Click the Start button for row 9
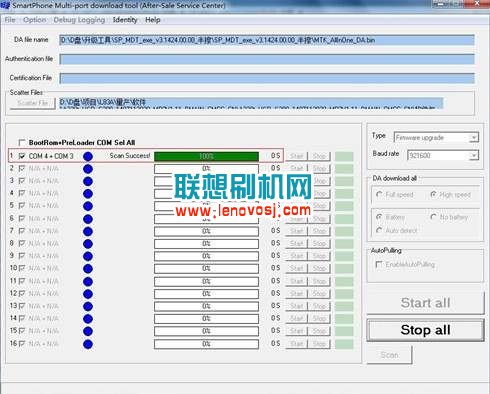The image size is (490, 394). pos(296,256)
